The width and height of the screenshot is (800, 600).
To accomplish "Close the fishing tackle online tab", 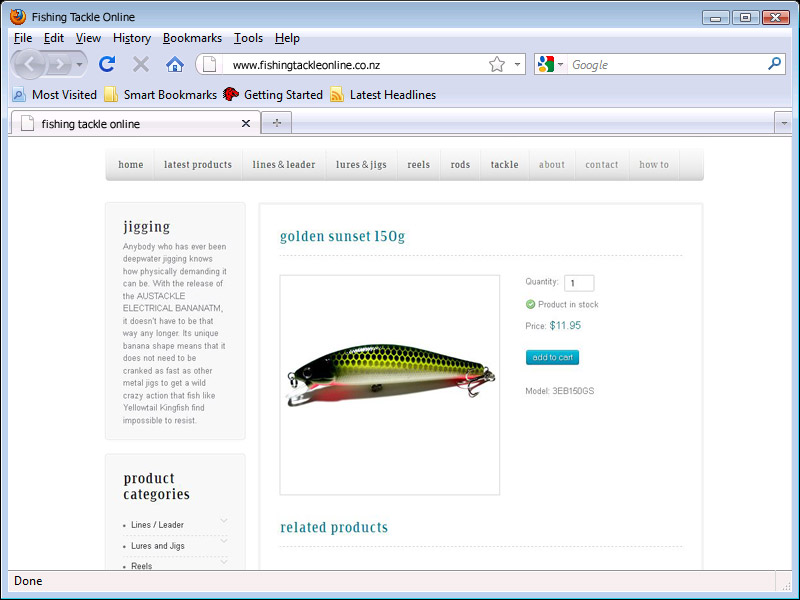I will (246, 124).
